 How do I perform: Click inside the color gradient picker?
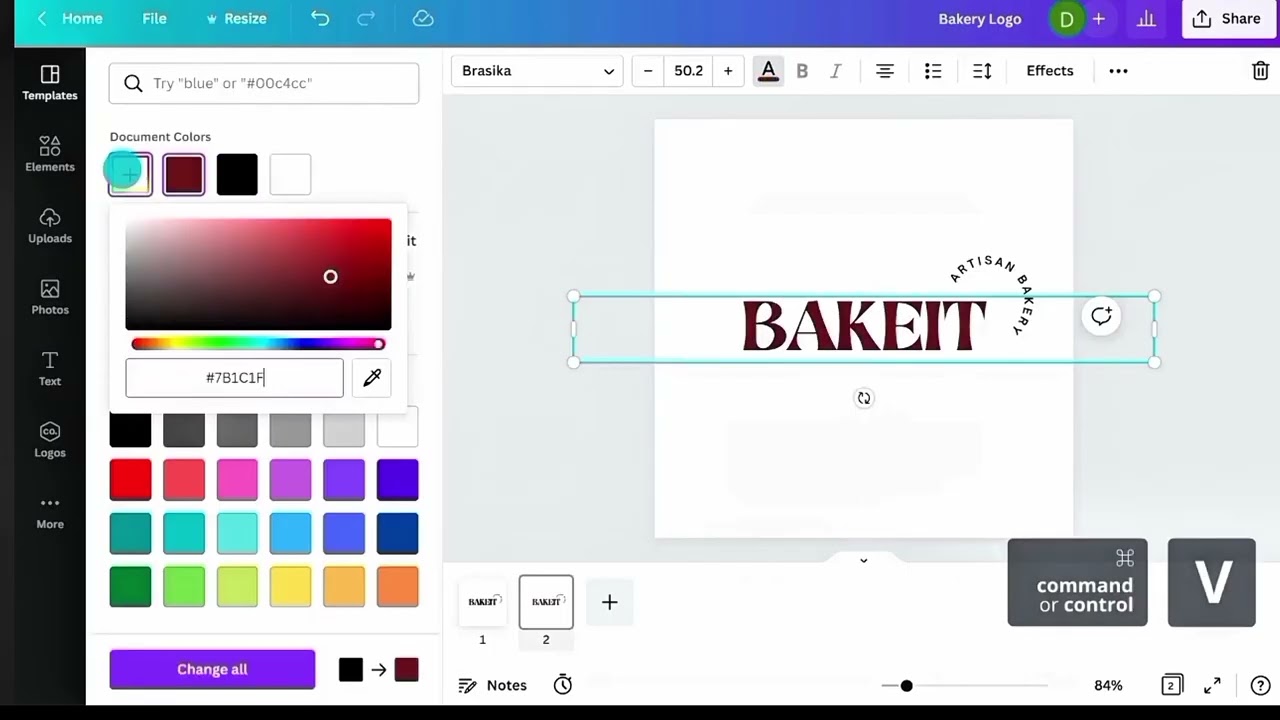click(x=258, y=274)
